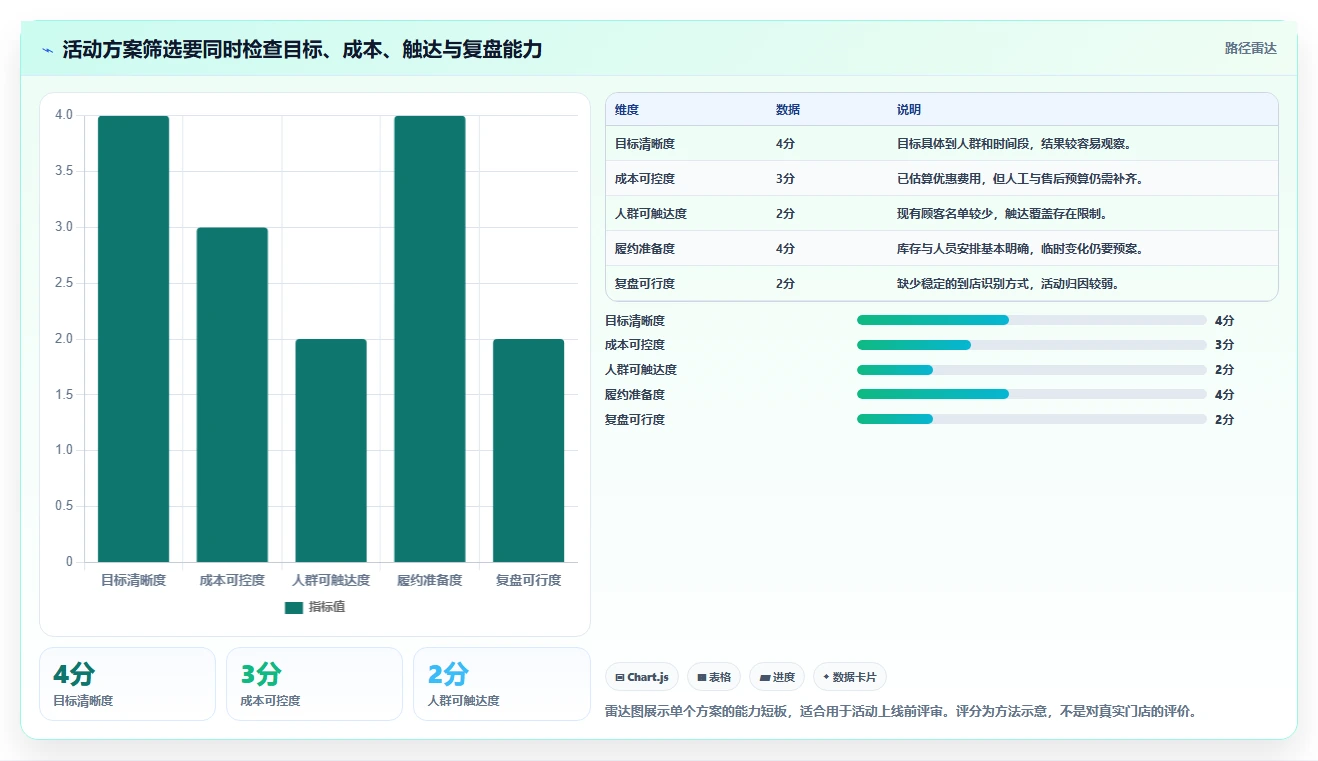The height and width of the screenshot is (761, 1318).
Task: Toggle the 指标值 legend color box
Action: click(x=294, y=607)
